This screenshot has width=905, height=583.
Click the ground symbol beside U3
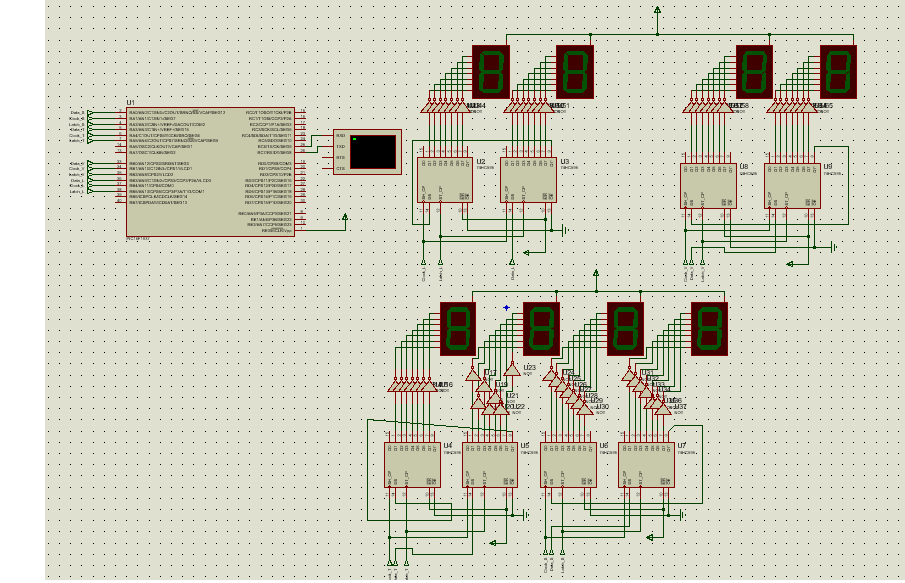pos(566,230)
